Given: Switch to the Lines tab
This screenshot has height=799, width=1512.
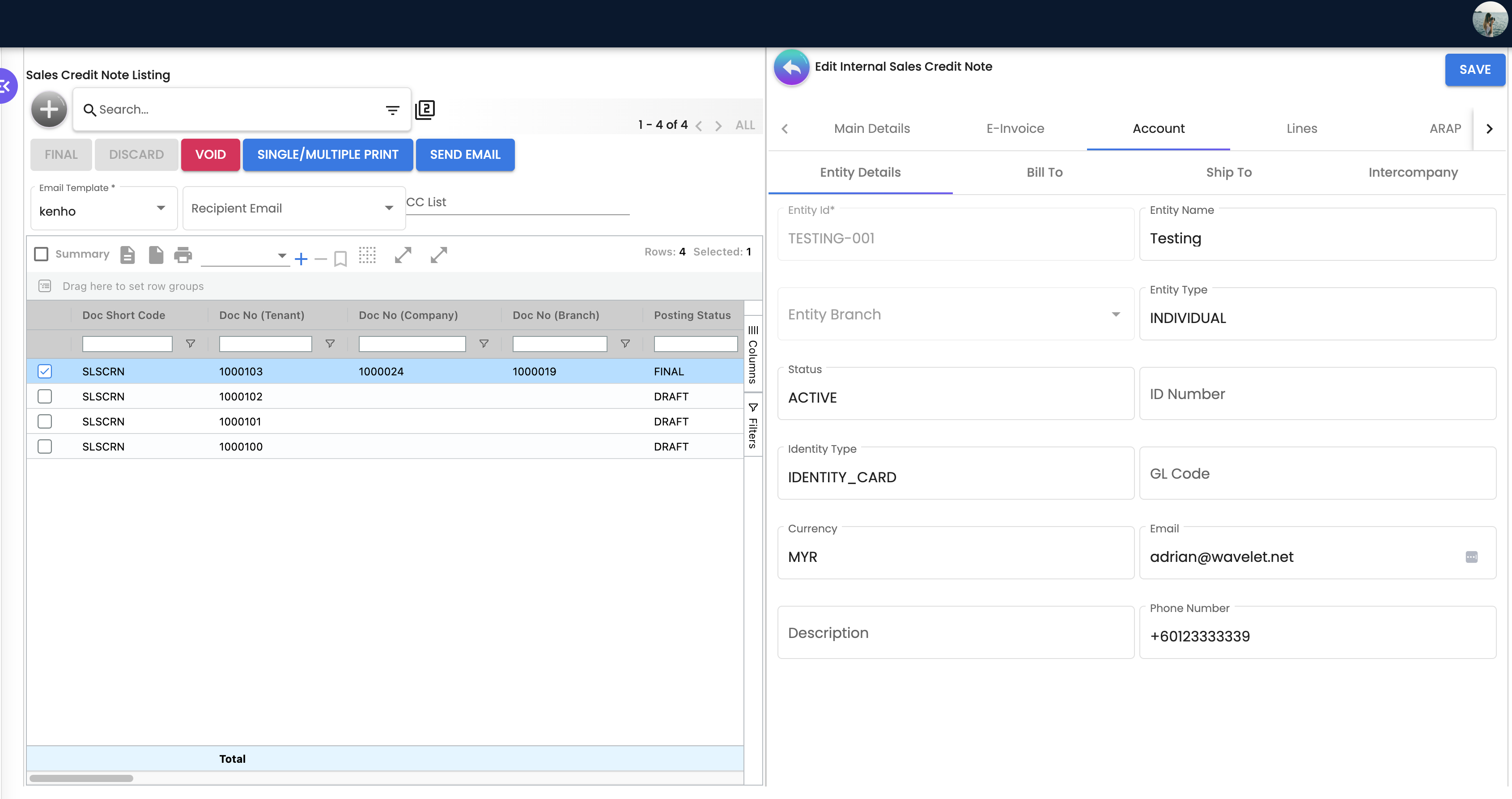Looking at the screenshot, I should (x=1301, y=128).
